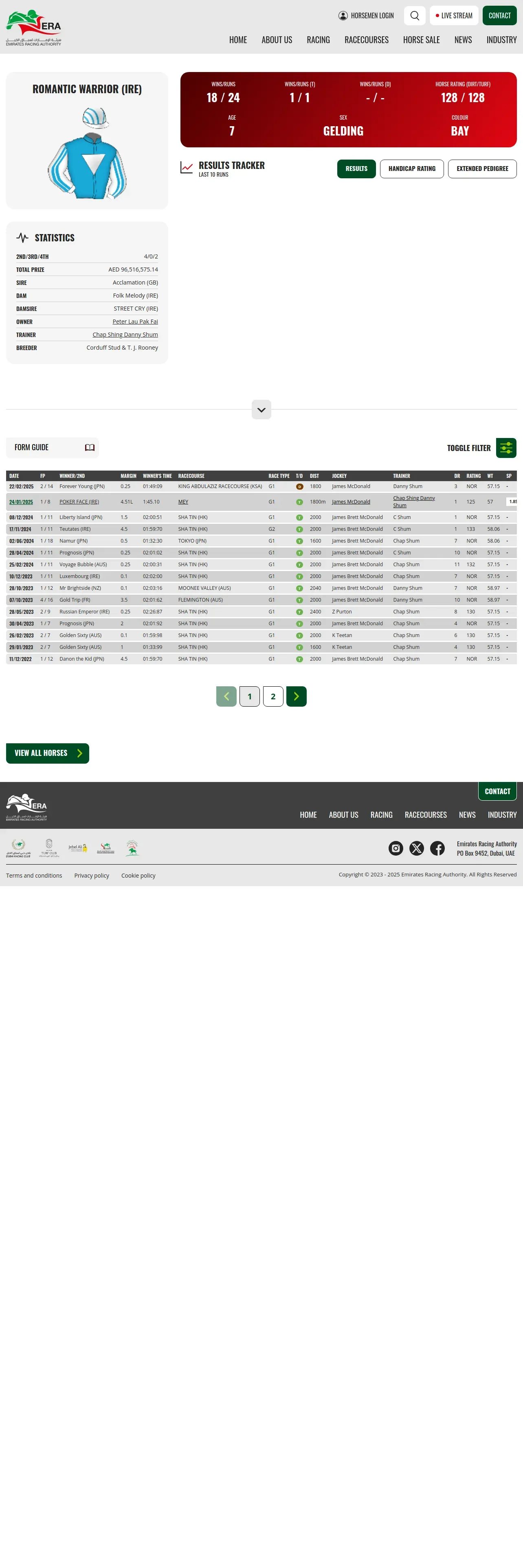Open RACECOURSES in top navigation

pos(367,40)
